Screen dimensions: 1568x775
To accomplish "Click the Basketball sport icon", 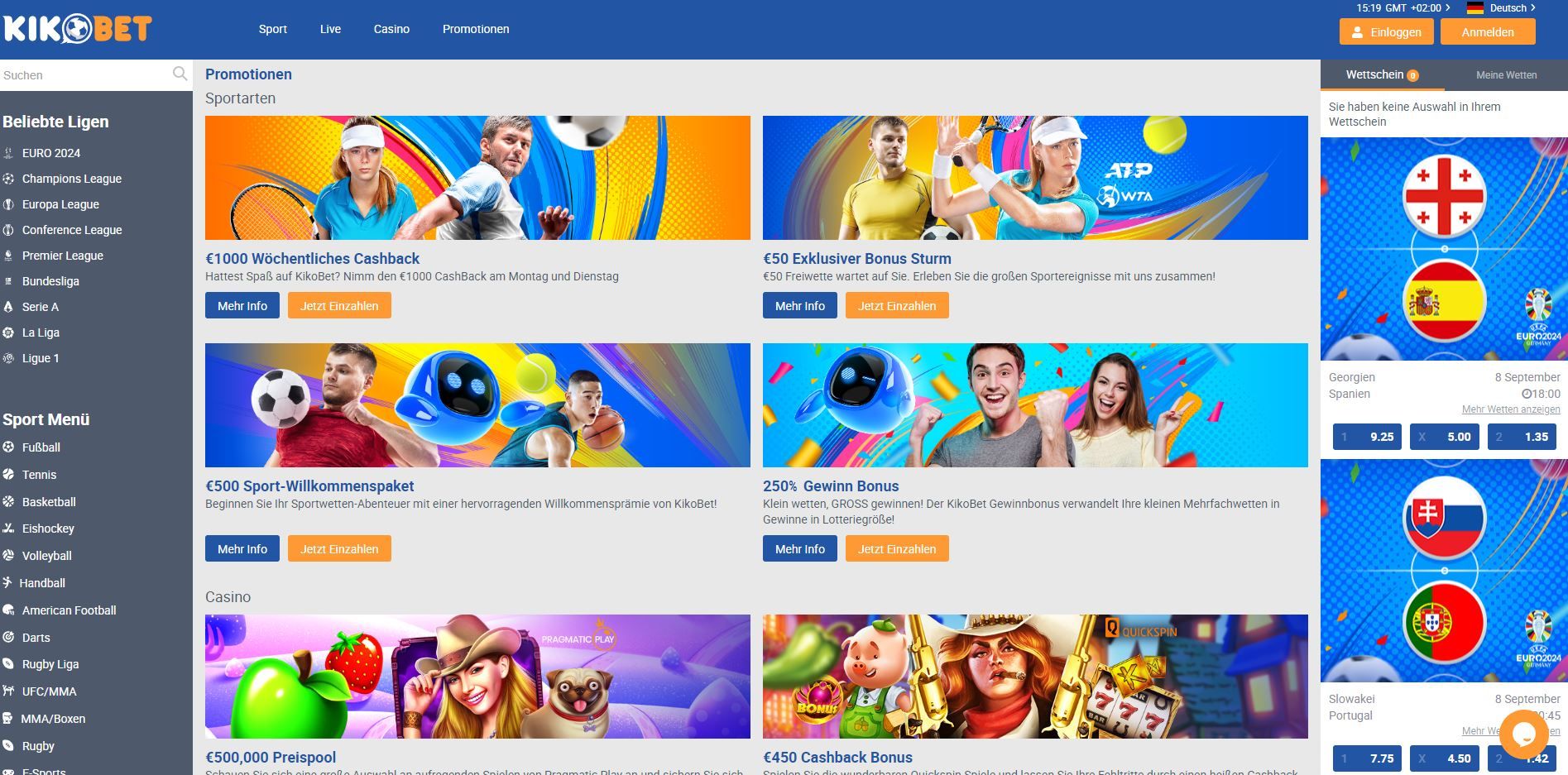I will [x=8, y=502].
